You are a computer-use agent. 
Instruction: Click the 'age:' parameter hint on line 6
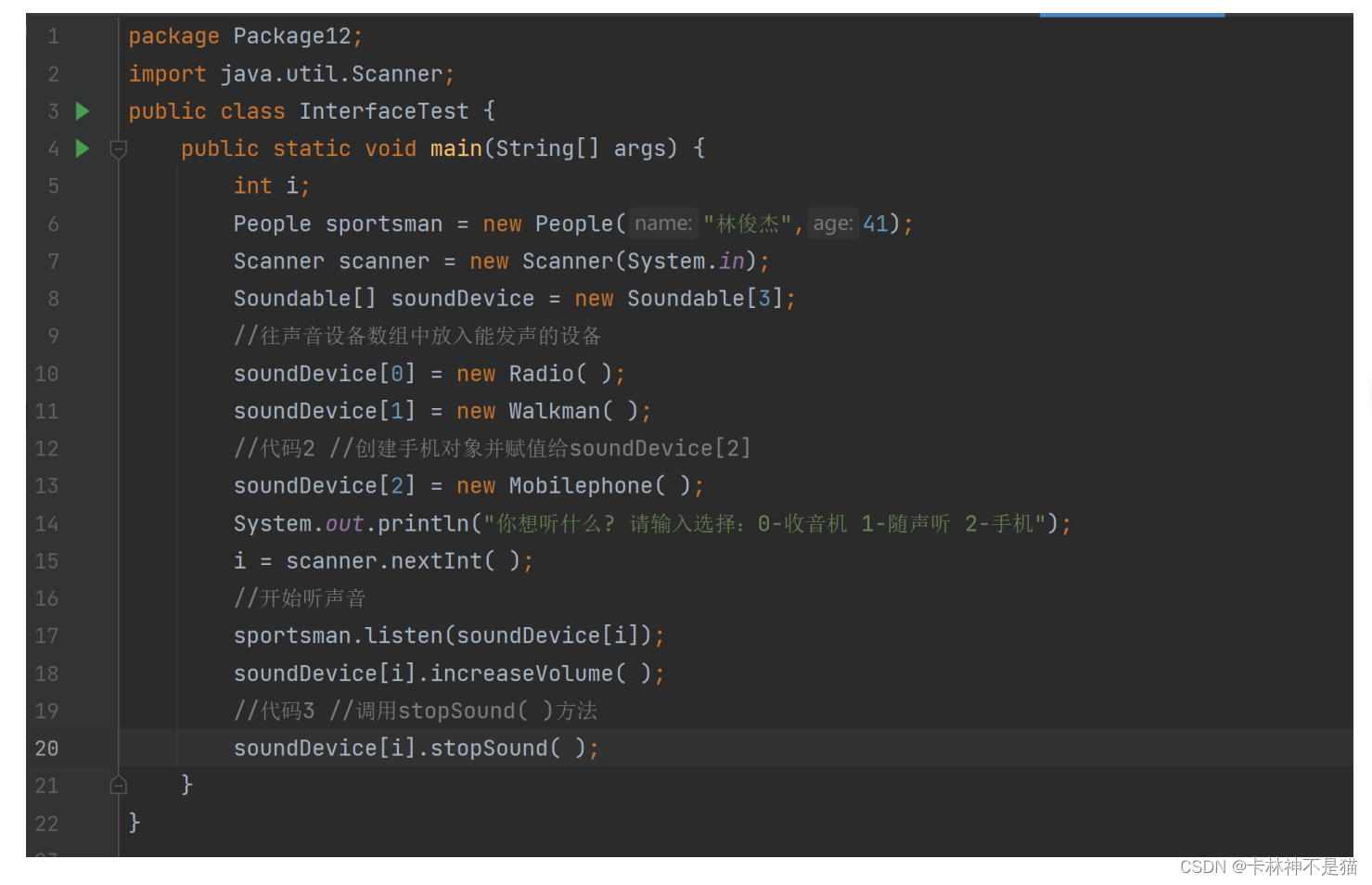833,224
